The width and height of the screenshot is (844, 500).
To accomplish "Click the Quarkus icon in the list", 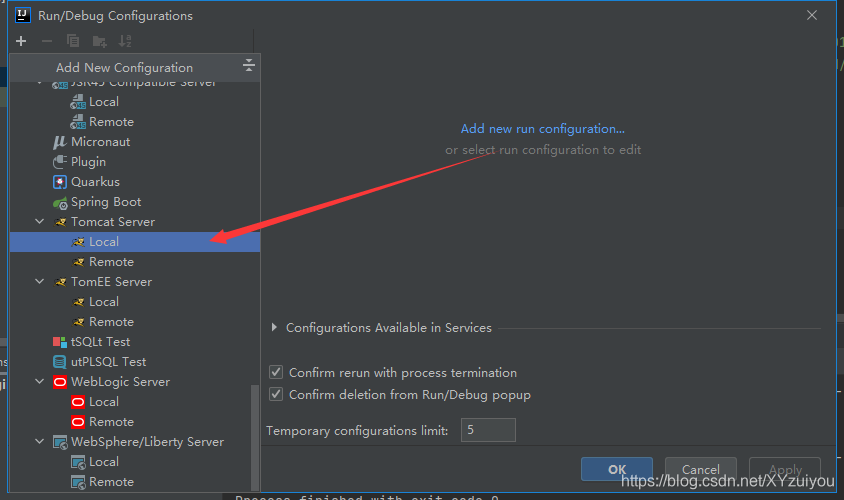I will 60,182.
